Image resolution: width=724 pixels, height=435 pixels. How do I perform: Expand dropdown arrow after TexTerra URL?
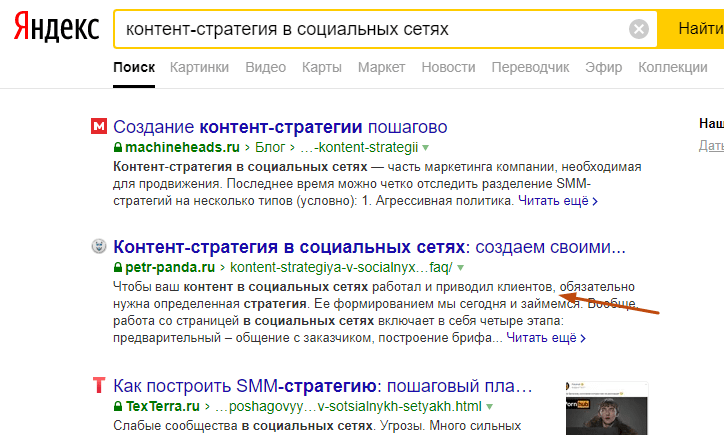click(x=489, y=407)
